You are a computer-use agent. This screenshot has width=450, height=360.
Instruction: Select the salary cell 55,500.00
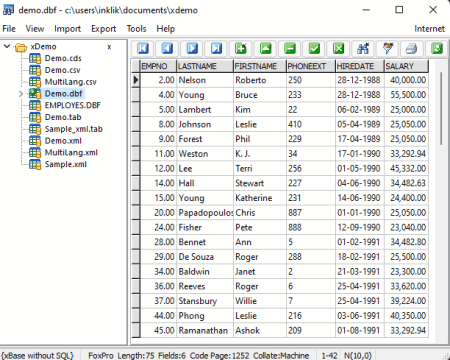[406, 95]
